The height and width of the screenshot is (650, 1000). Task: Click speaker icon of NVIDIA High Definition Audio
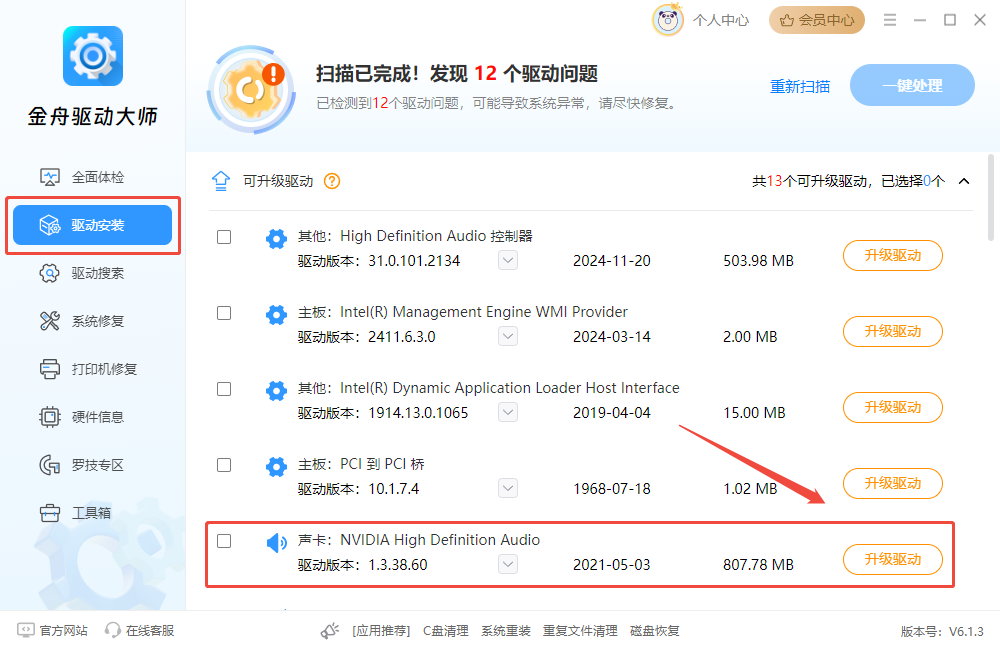(276, 543)
